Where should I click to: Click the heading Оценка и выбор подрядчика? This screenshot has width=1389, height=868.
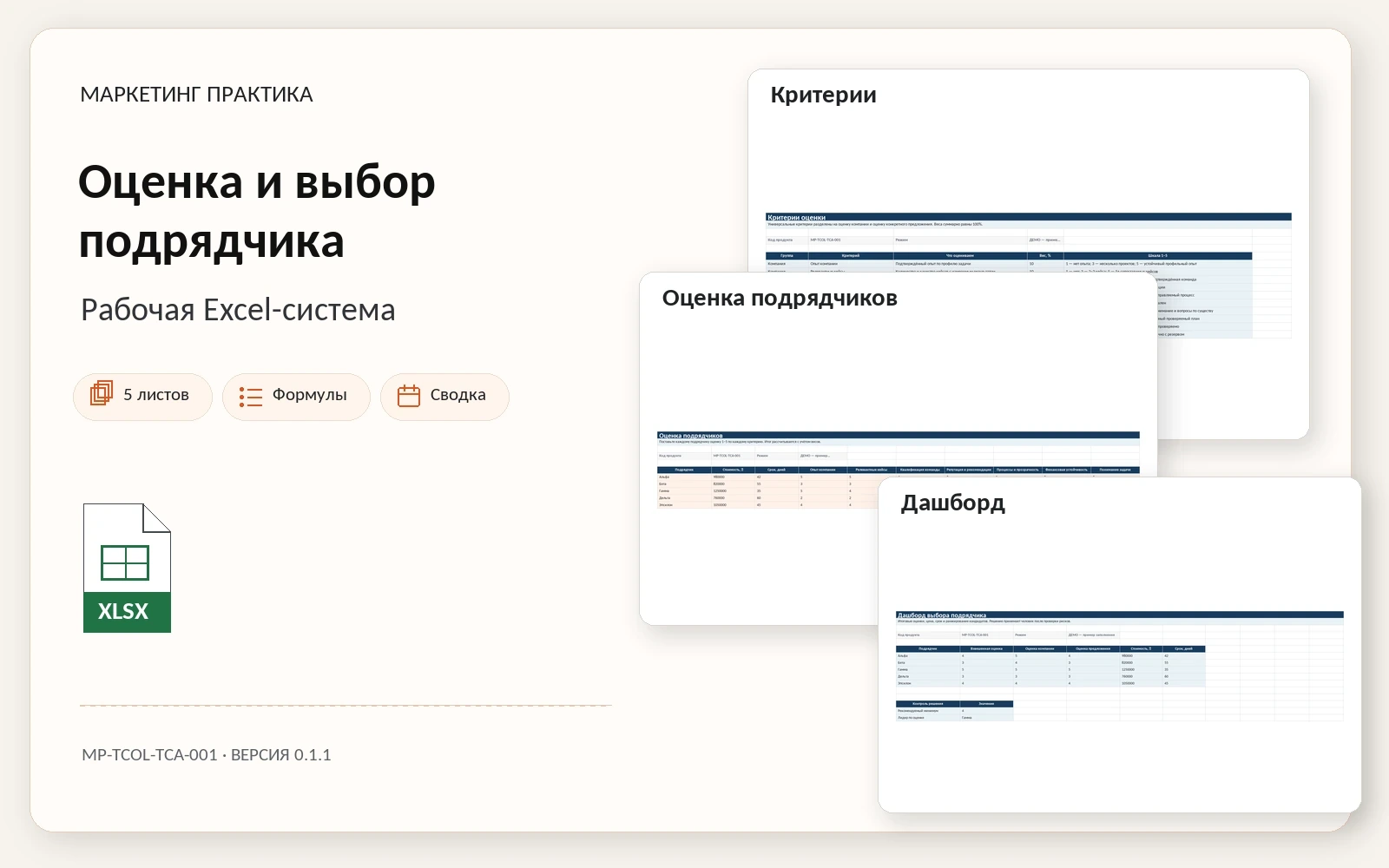pyautogui.click(x=257, y=211)
